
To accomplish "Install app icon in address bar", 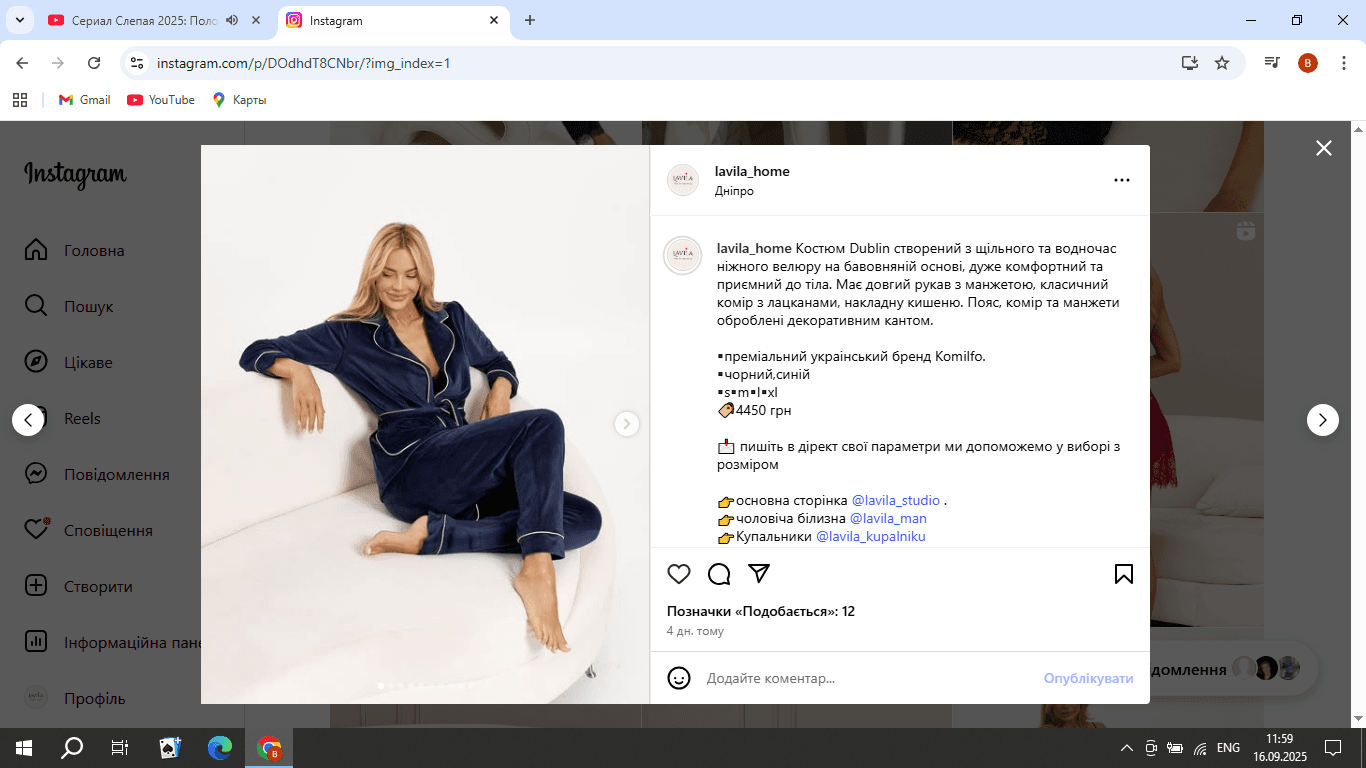I will pos(1189,63).
